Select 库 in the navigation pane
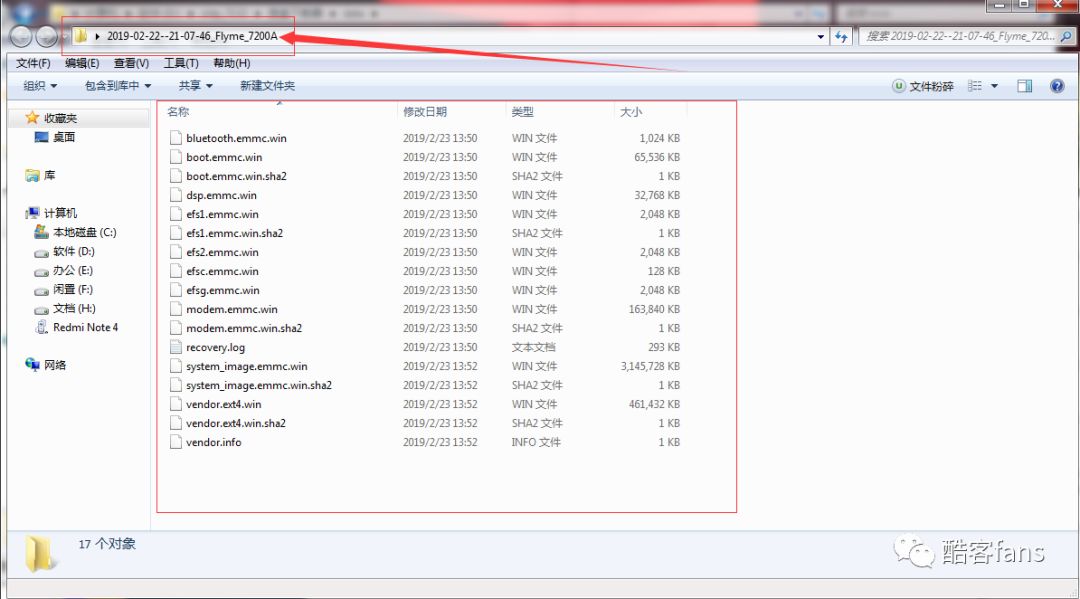The image size is (1080, 599). point(49,175)
